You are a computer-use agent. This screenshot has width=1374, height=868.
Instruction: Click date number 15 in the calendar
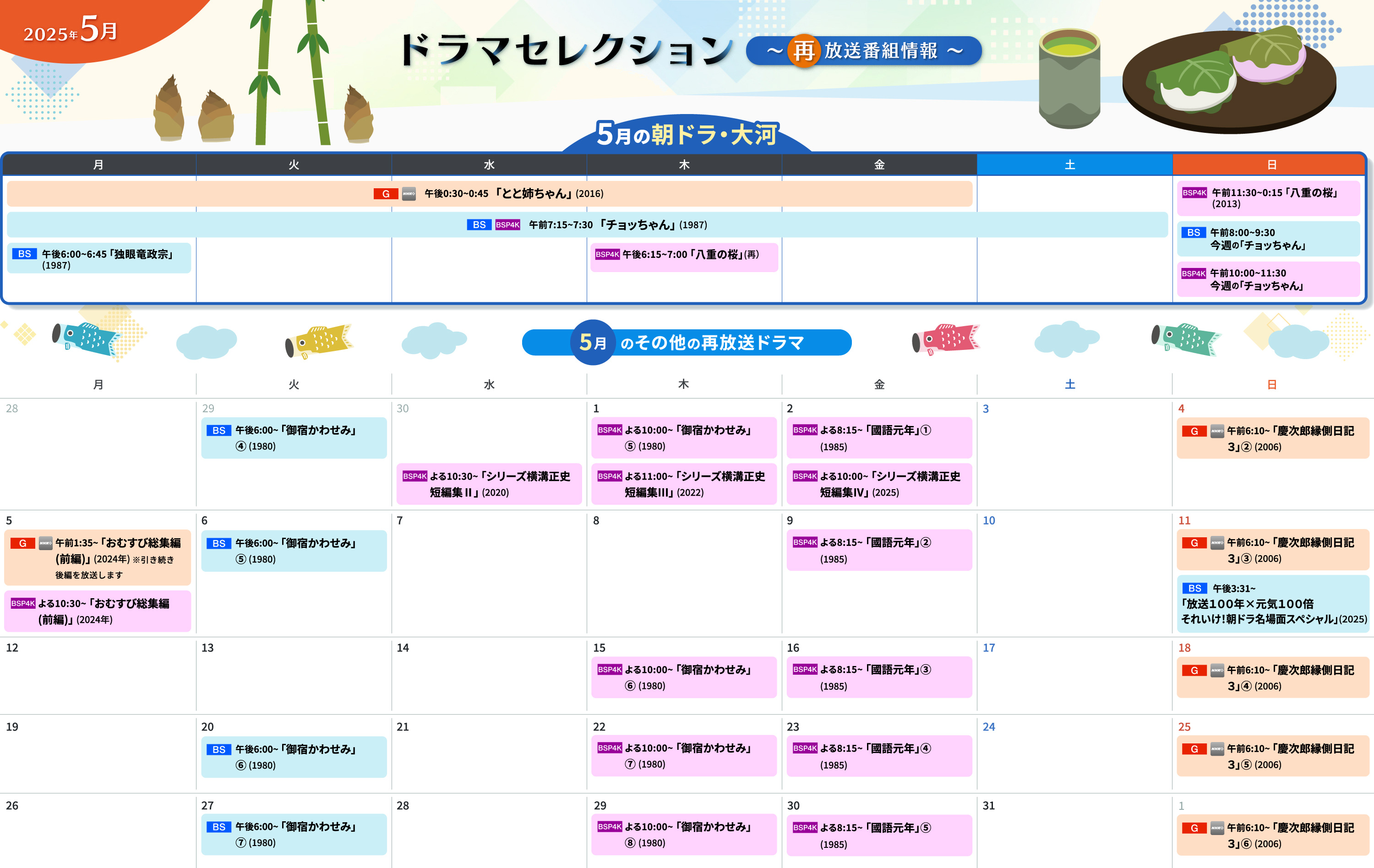coord(599,648)
